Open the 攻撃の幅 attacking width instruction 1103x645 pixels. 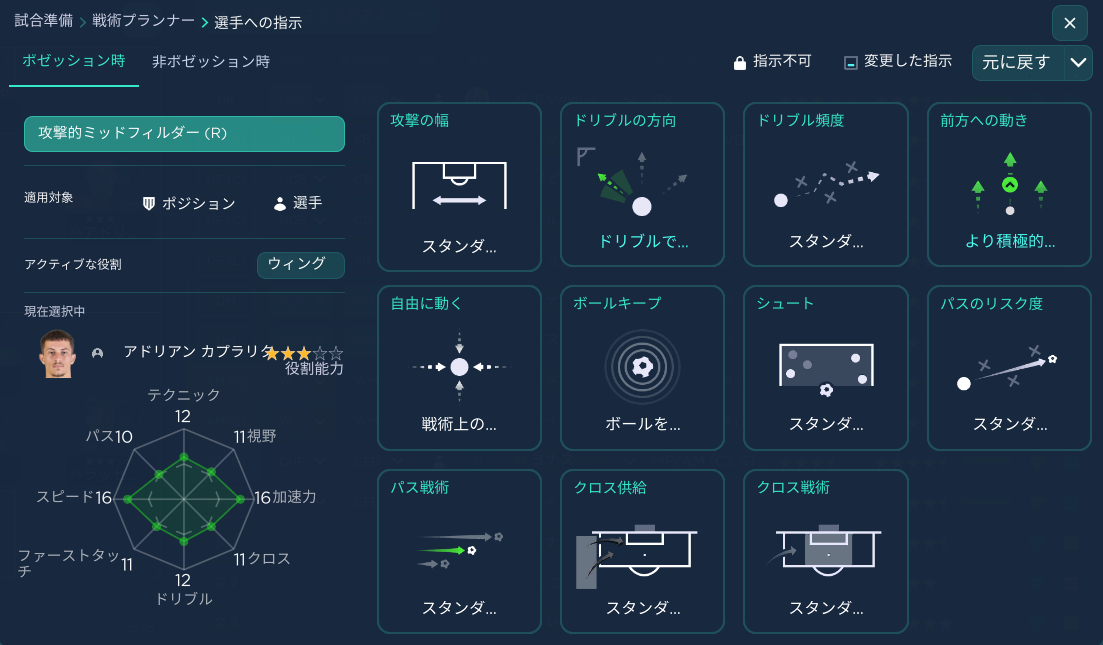click(459, 186)
